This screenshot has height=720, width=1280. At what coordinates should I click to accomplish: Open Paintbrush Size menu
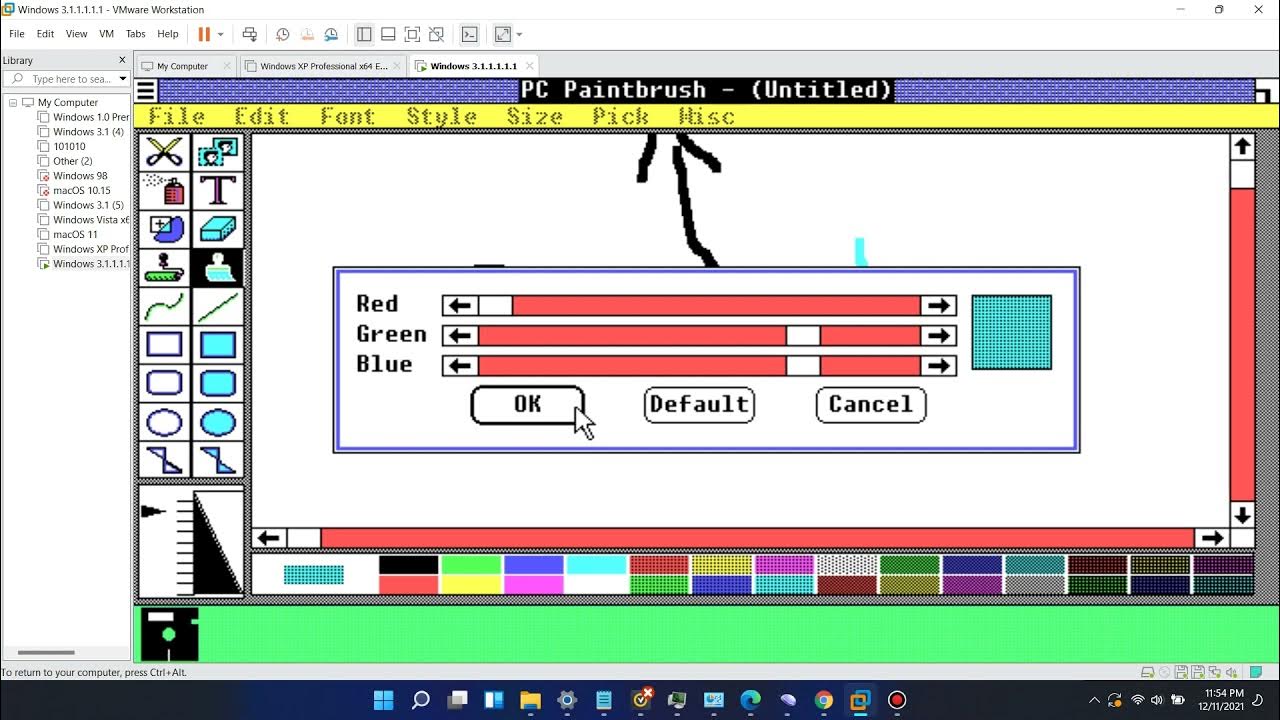click(x=534, y=117)
